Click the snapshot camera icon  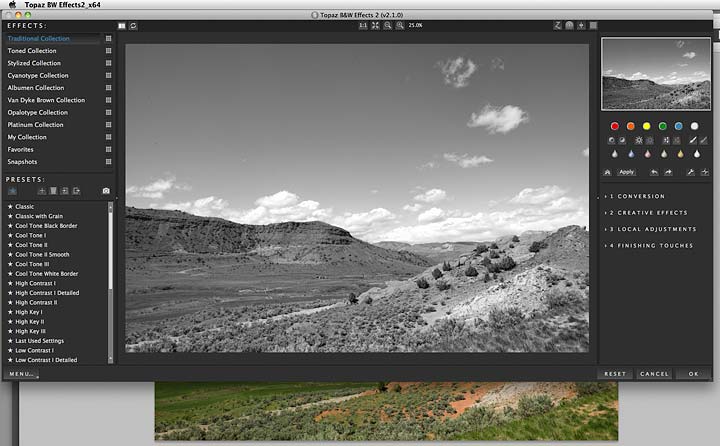[106, 191]
